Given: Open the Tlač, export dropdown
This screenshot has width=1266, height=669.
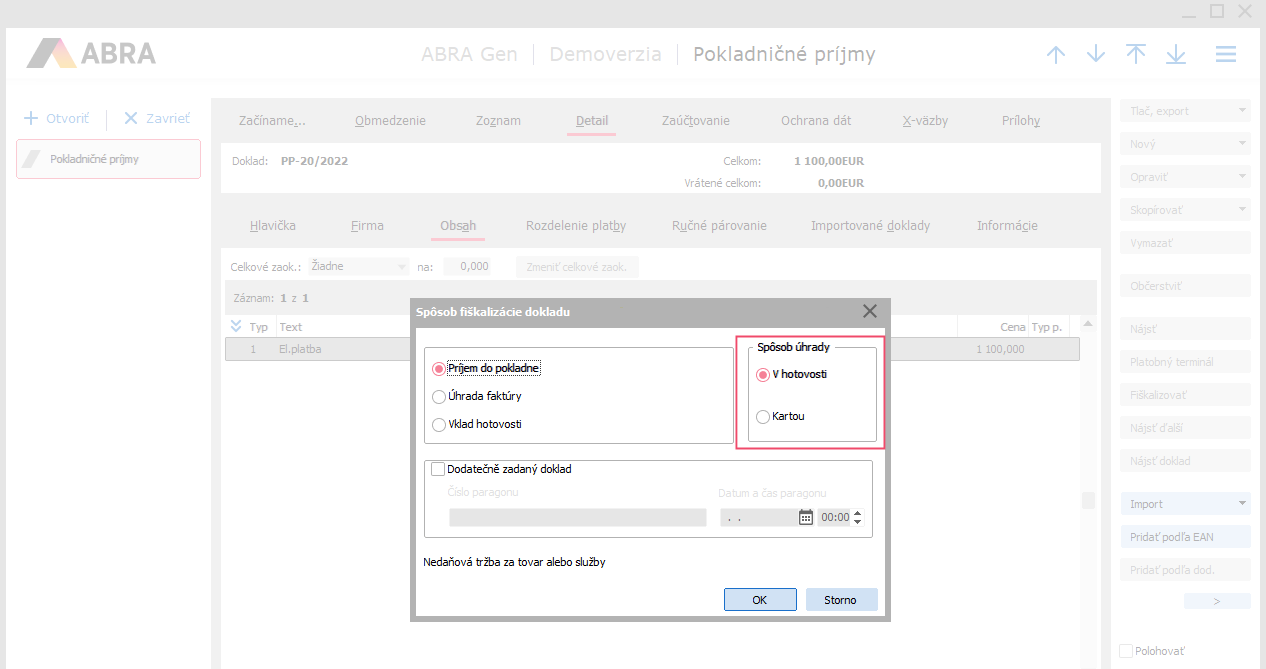Looking at the screenshot, I should click(x=1243, y=111).
